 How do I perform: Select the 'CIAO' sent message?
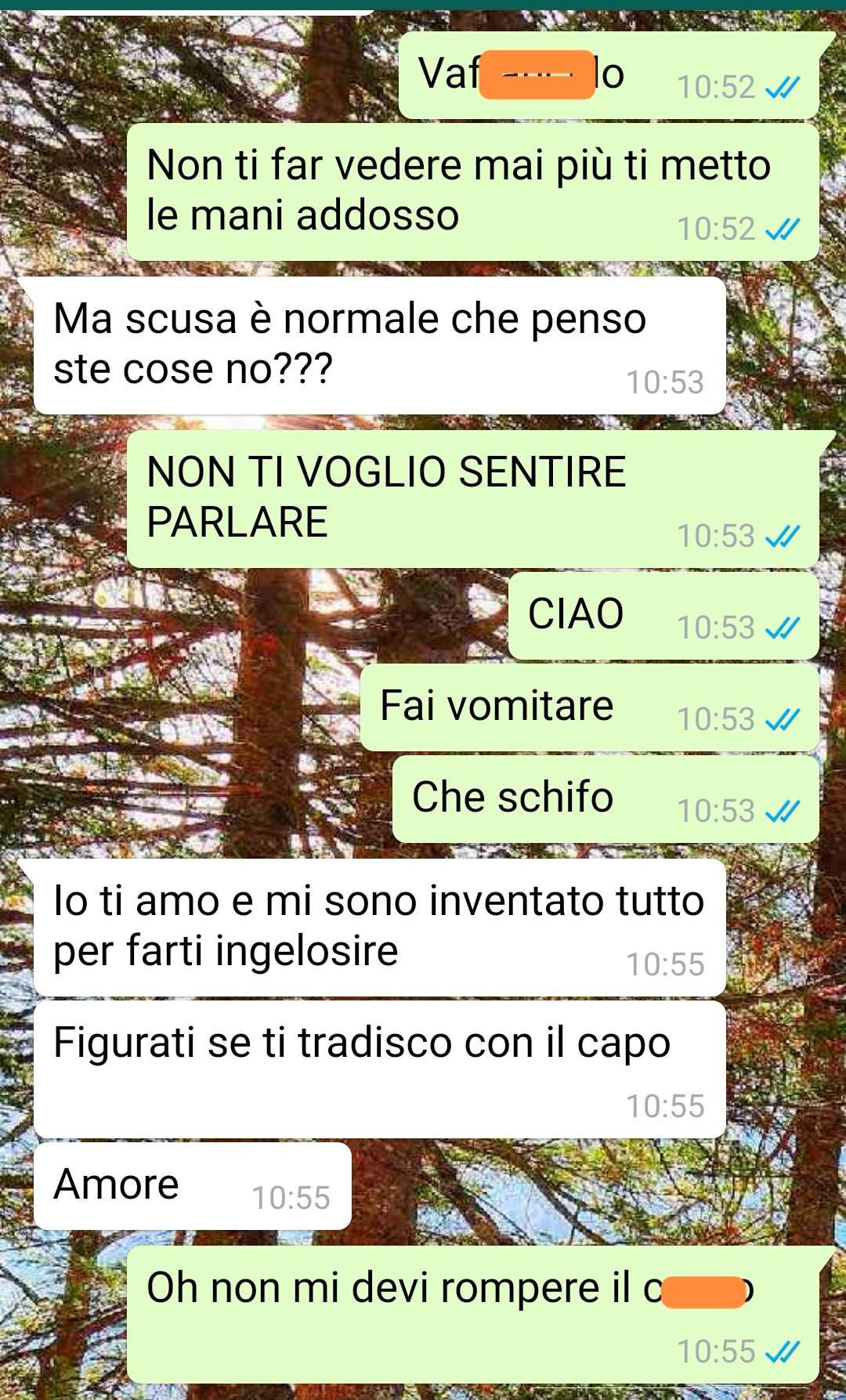(663, 615)
